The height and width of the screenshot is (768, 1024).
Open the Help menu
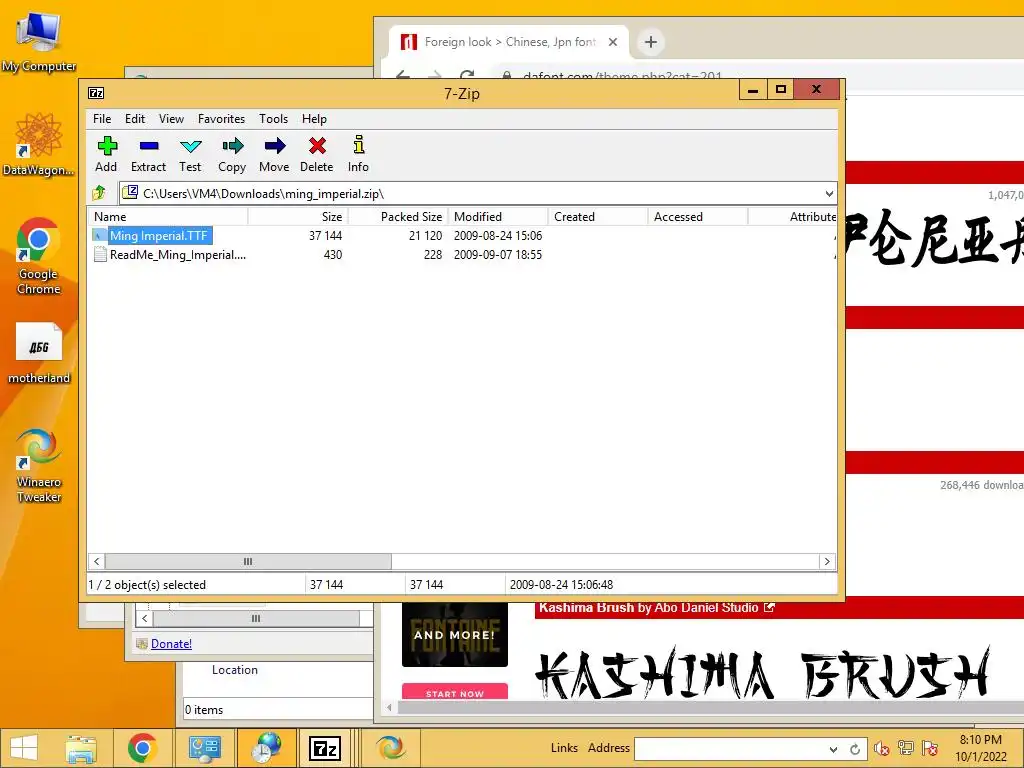click(x=314, y=119)
